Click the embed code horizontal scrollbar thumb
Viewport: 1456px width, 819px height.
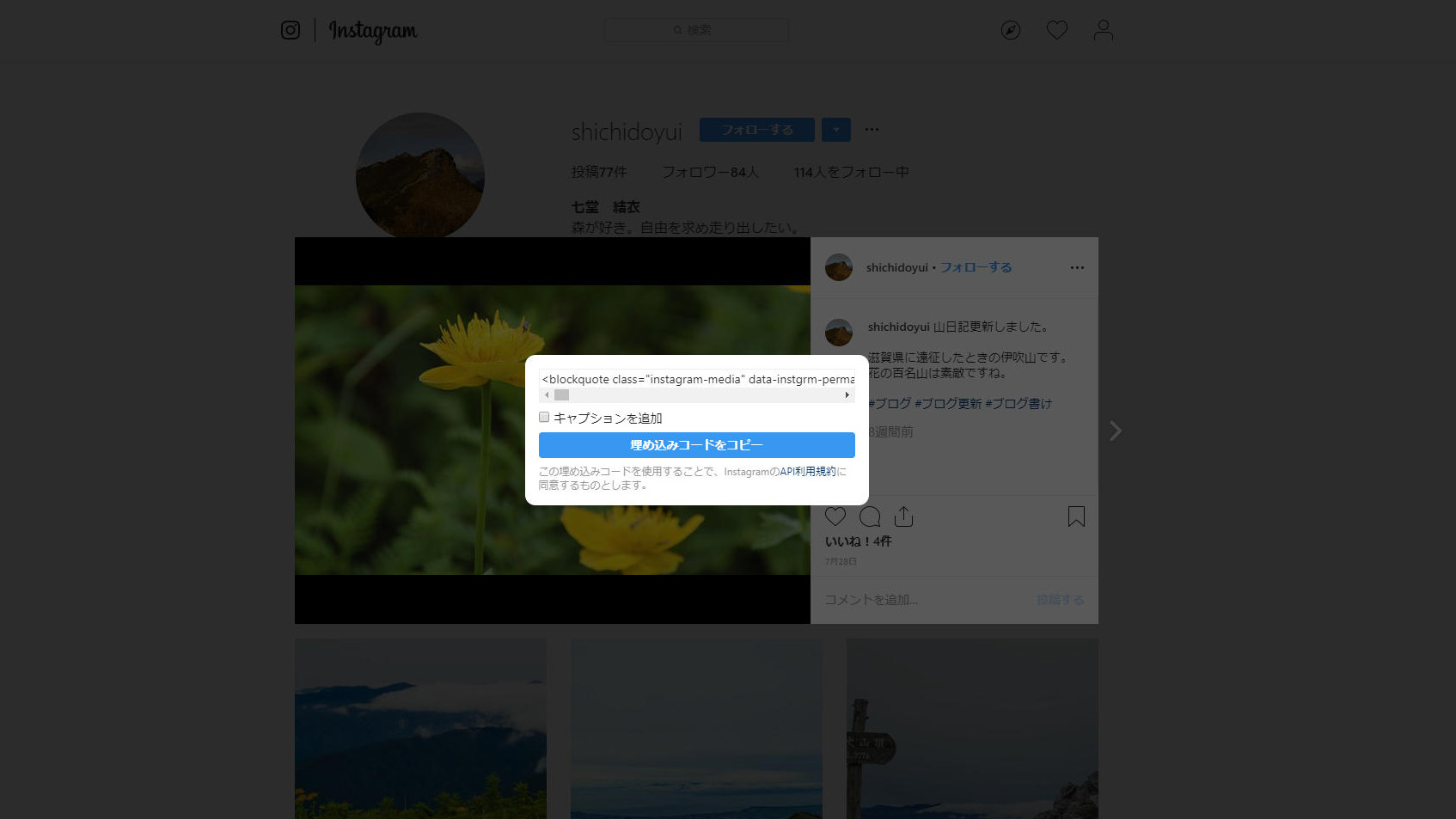(x=561, y=395)
